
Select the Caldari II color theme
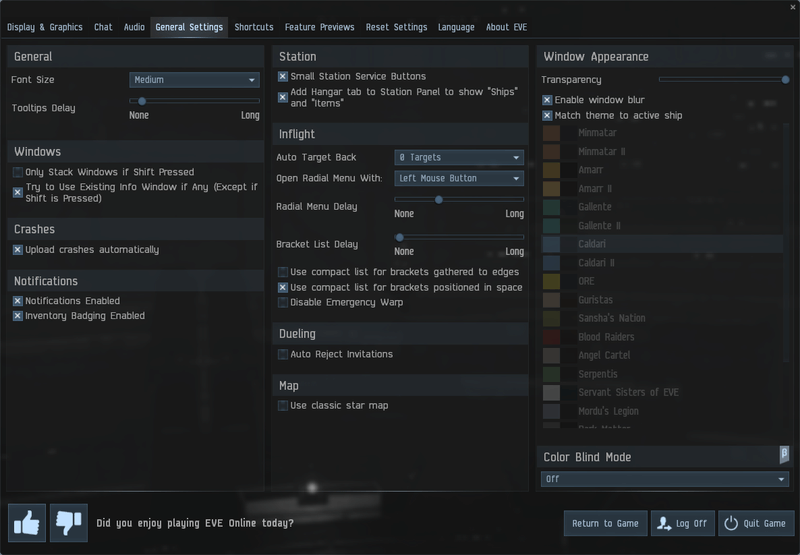[x=662, y=263]
